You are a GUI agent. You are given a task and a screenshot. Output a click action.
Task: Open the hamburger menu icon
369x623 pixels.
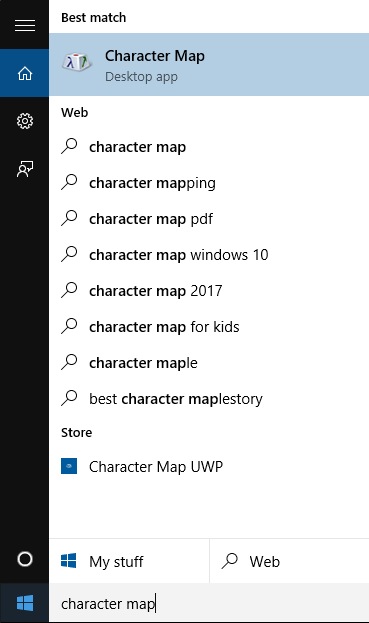point(25,25)
